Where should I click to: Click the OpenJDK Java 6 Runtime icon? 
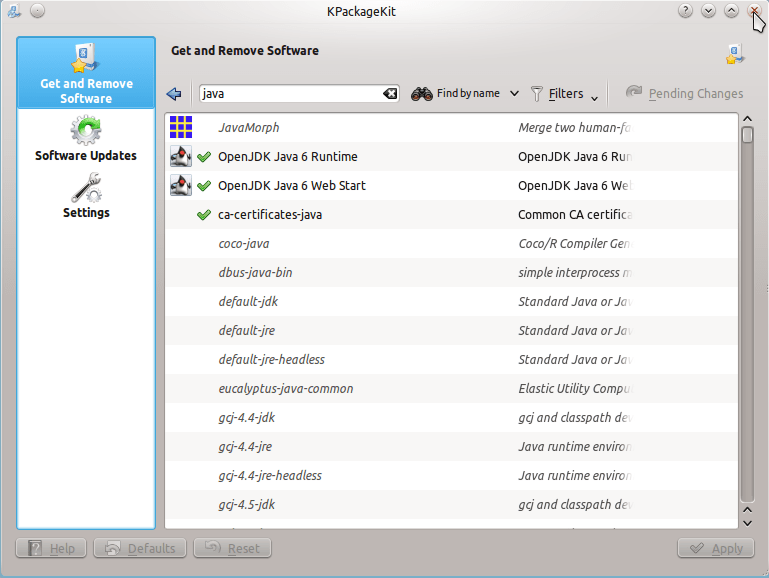181,156
